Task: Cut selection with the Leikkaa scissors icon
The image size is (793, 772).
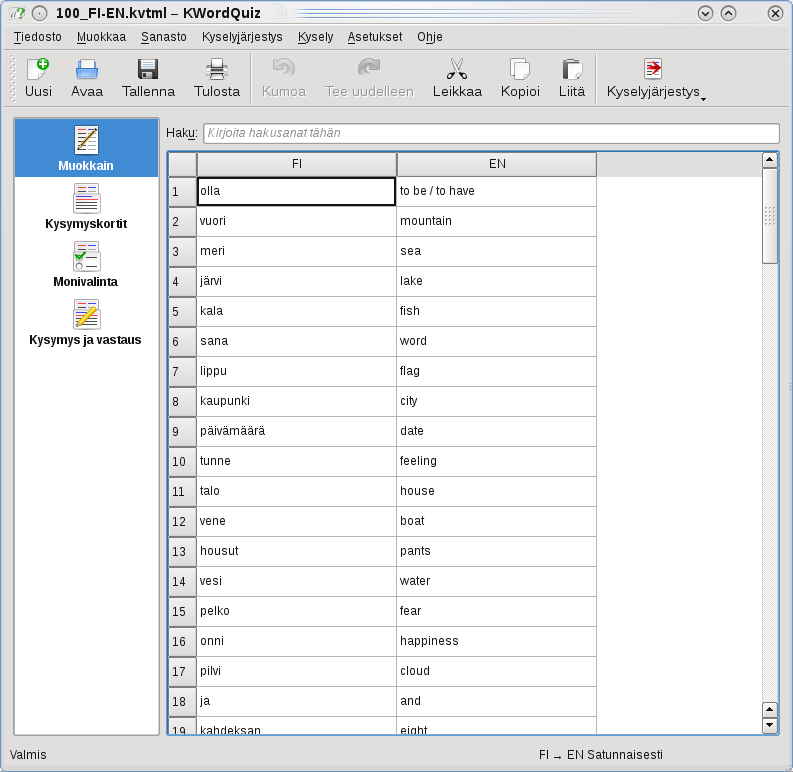Action: click(x=457, y=69)
